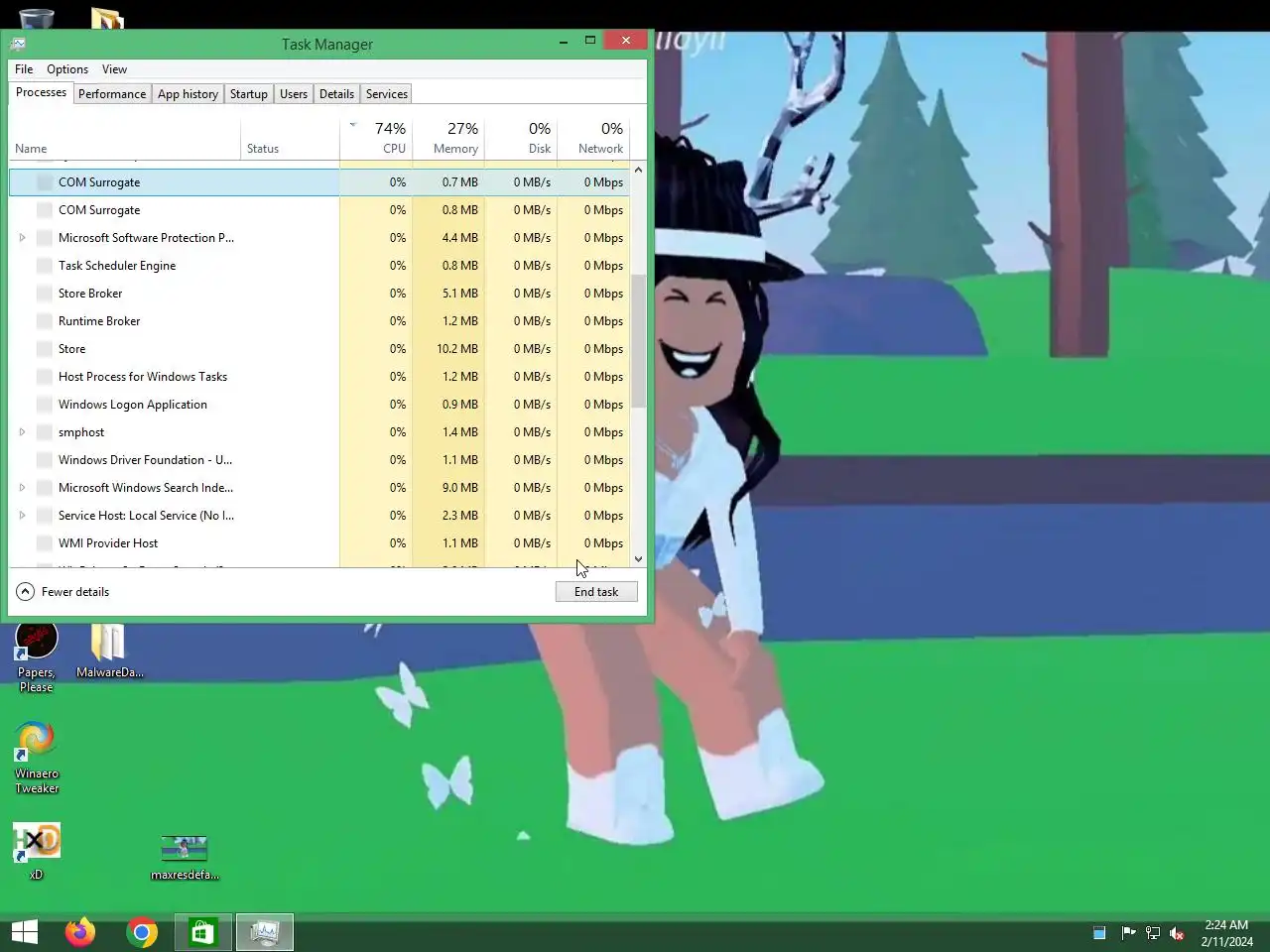This screenshot has width=1270, height=952.
Task: Click the Host Process for Windows Tasks icon
Action: (x=44, y=377)
